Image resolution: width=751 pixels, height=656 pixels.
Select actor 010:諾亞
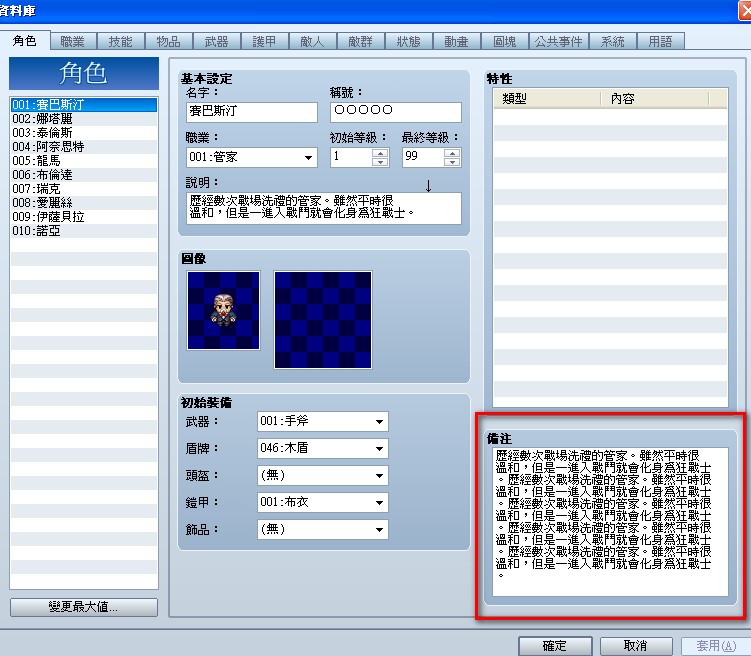click(84, 231)
